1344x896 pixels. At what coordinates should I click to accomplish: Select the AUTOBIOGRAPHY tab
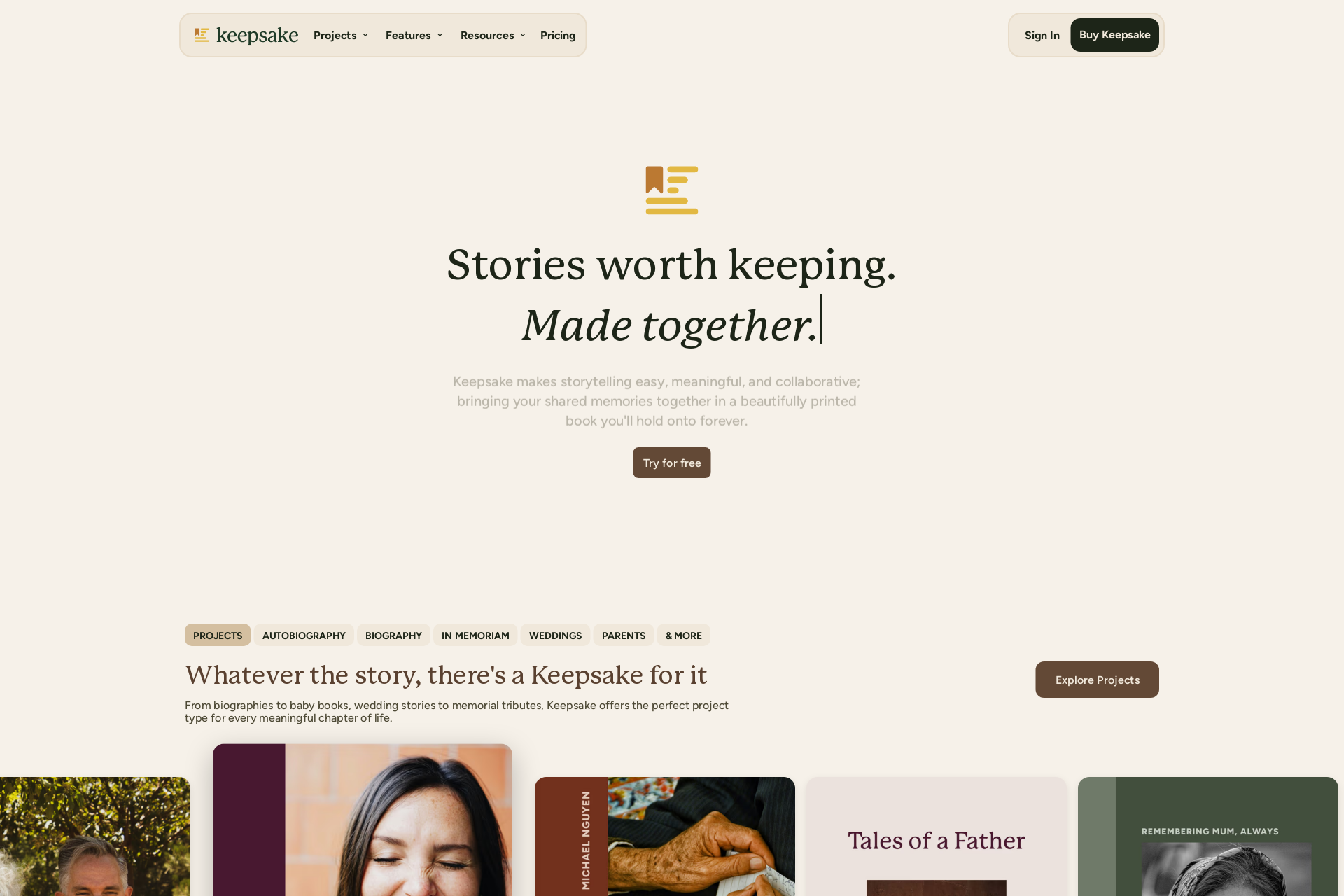coord(304,635)
